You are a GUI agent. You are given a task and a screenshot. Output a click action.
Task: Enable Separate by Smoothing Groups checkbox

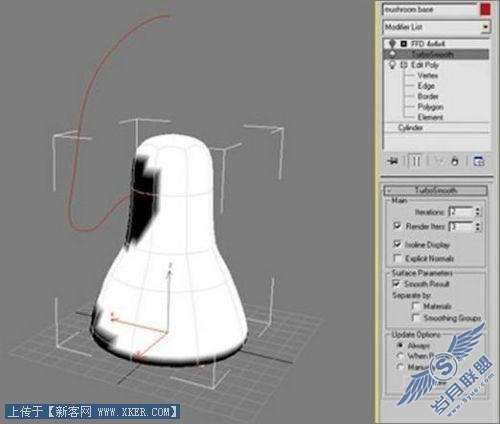416,318
